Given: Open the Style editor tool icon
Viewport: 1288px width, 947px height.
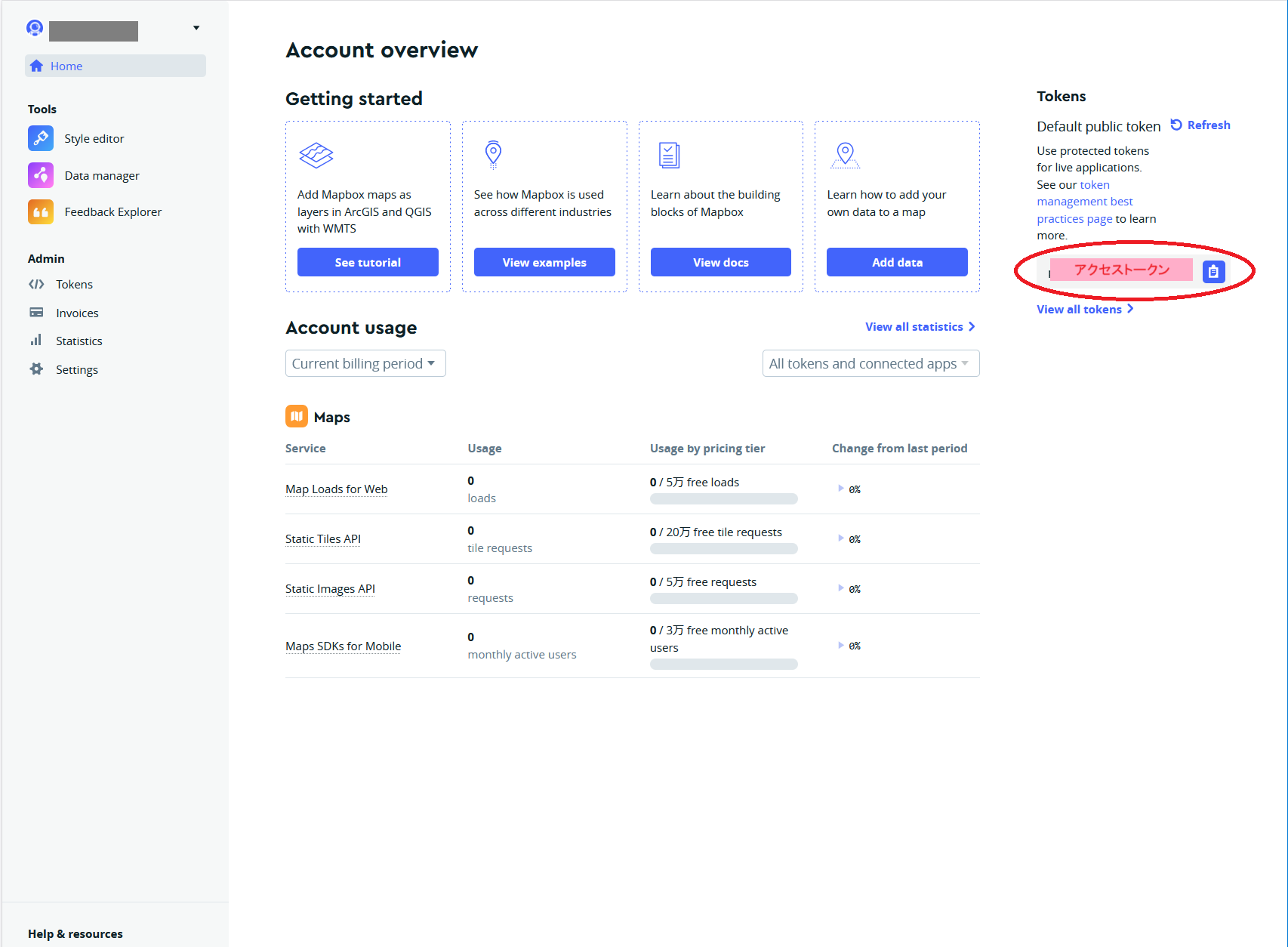Looking at the screenshot, I should point(41,138).
